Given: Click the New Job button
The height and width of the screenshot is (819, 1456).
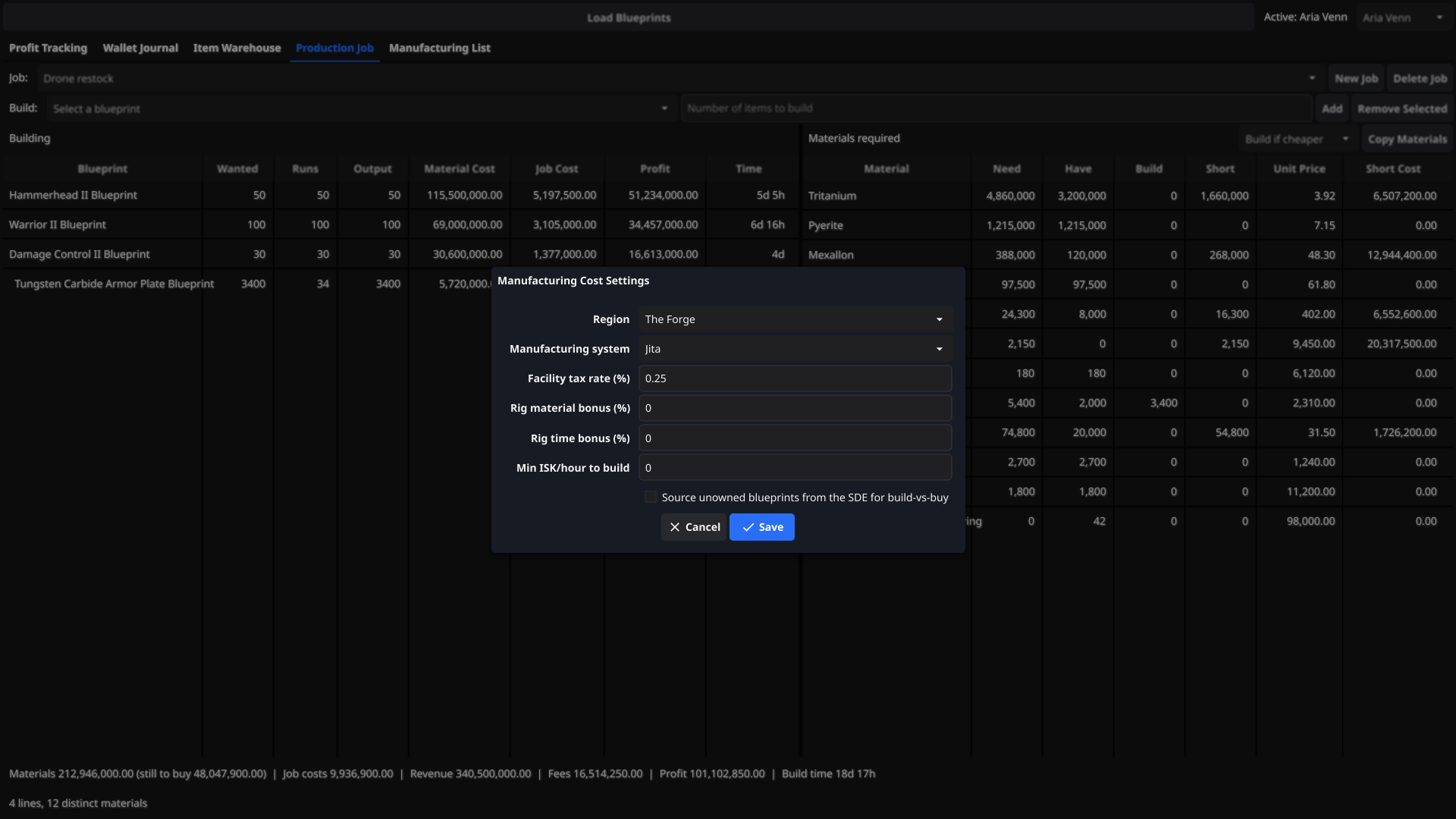Looking at the screenshot, I should (x=1356, y=78).
